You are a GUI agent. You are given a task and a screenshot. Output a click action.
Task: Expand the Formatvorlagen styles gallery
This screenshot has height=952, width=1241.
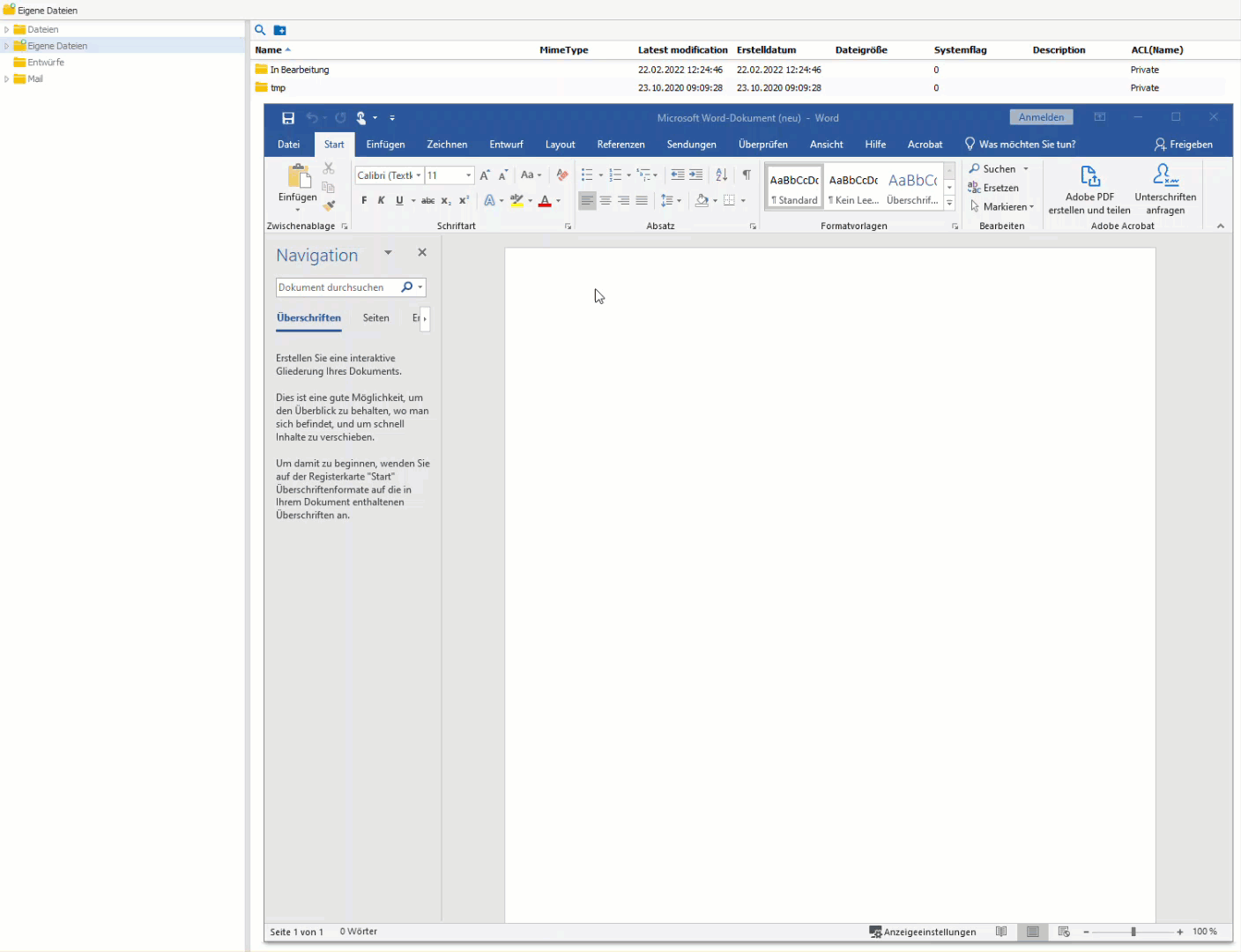tap(949, 204)
